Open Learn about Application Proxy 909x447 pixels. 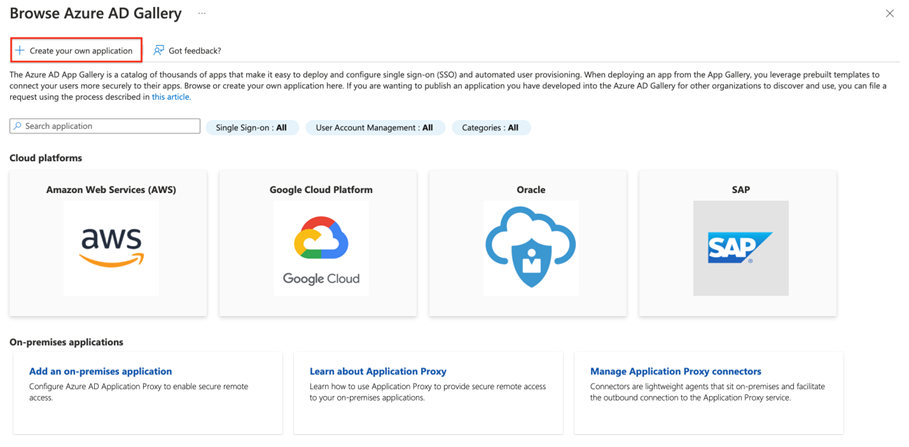click(x=378, y=371)
